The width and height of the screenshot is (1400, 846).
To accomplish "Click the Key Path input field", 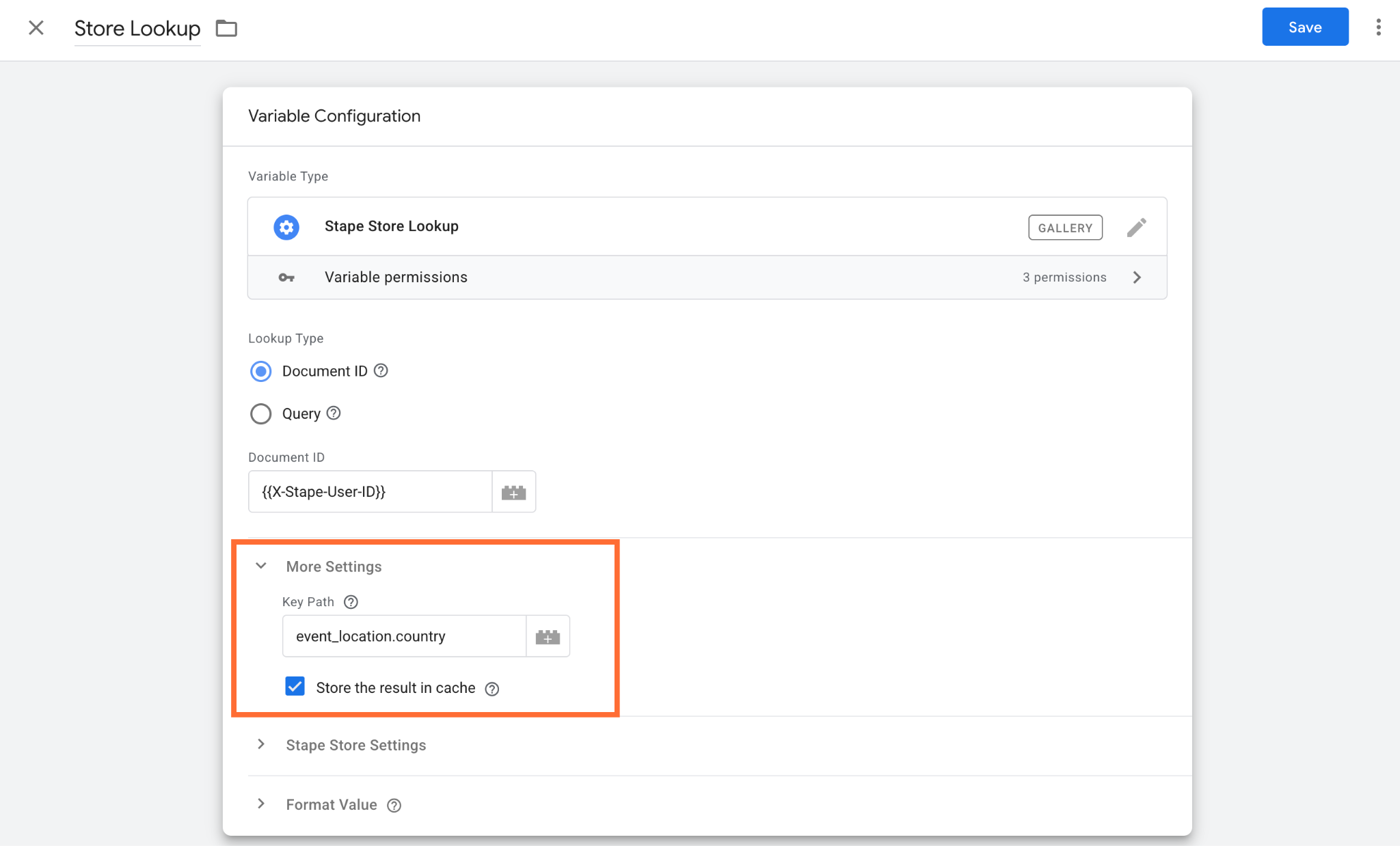I will (x=404, y=637).
